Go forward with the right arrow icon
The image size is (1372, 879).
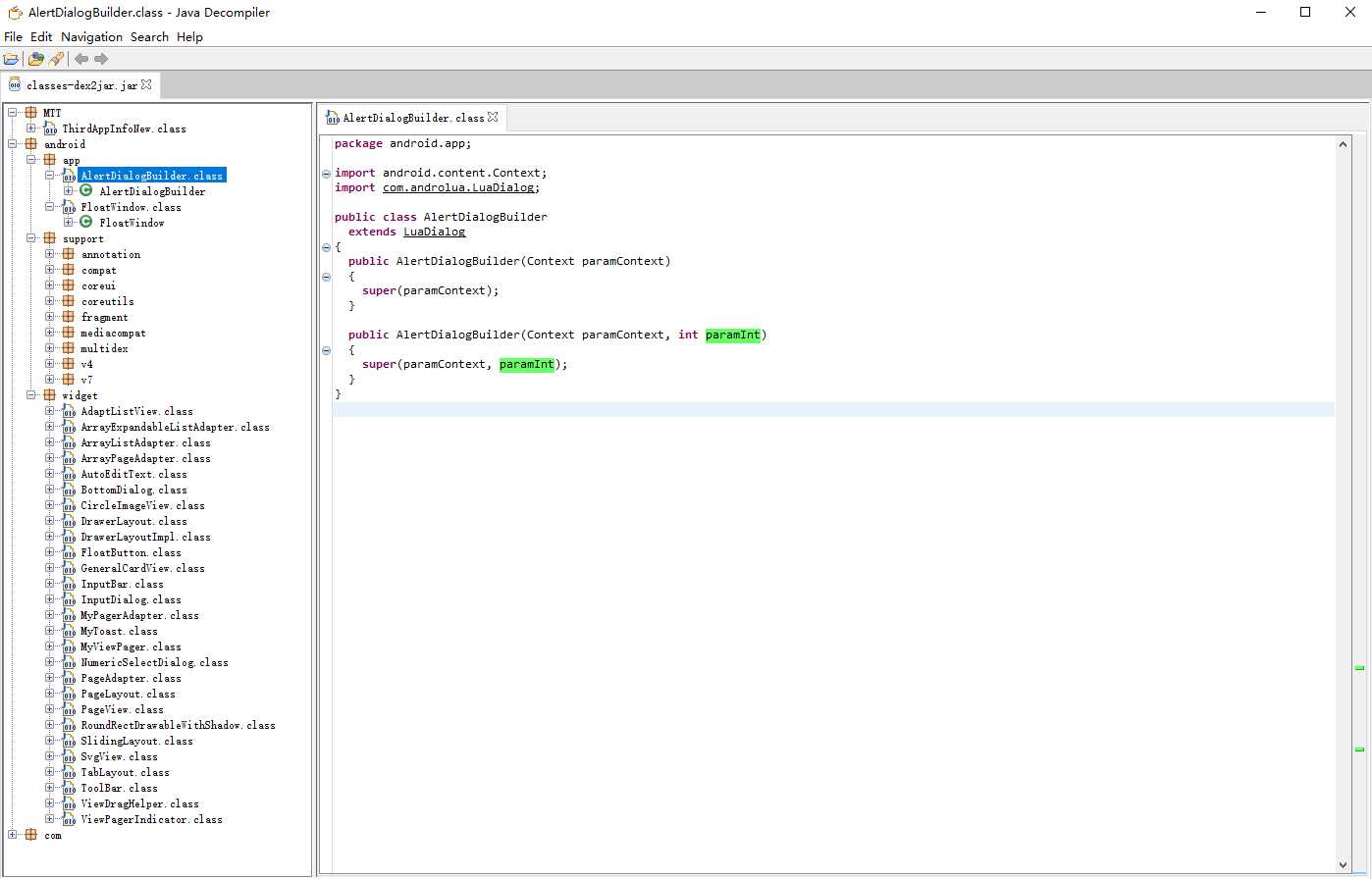(101, 59)
